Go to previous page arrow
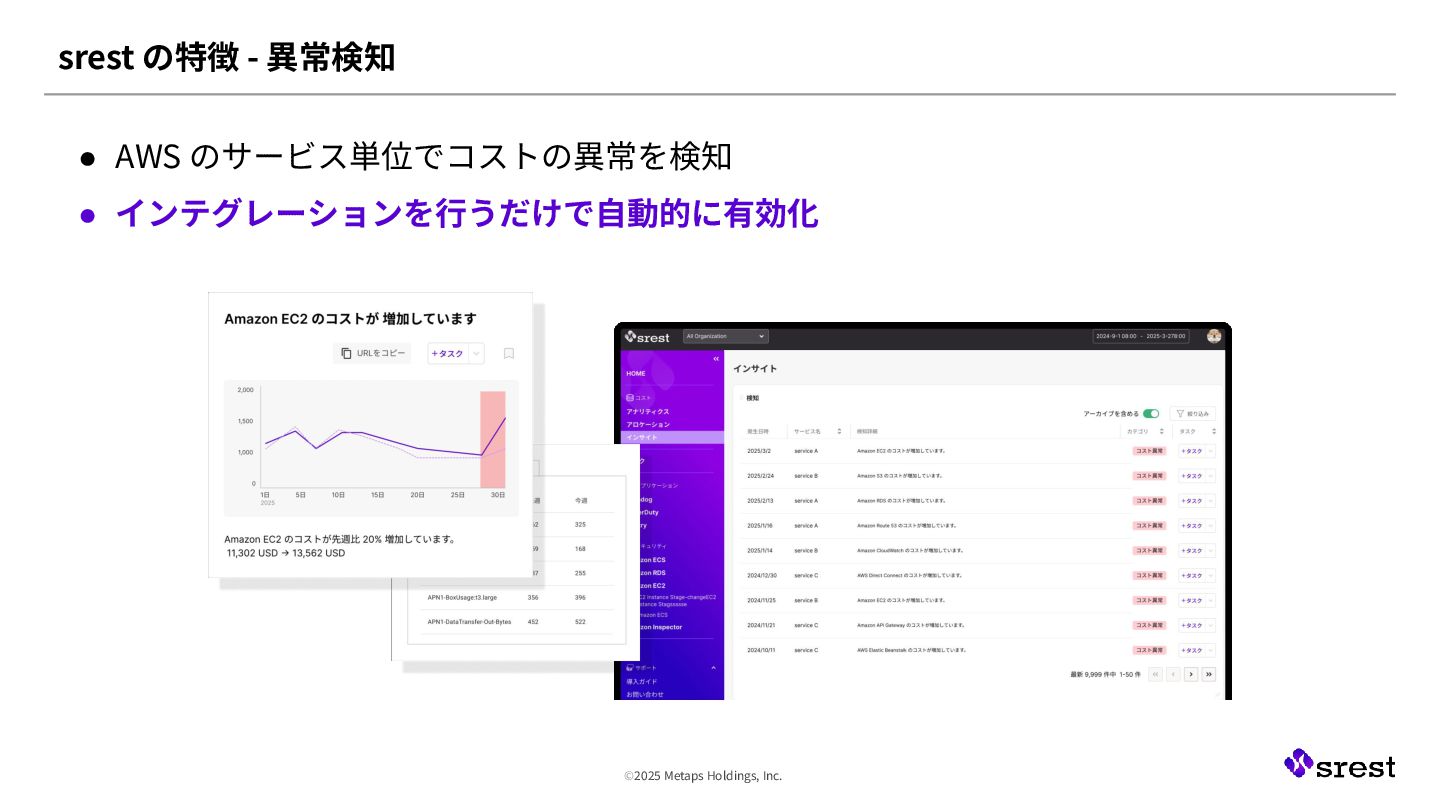This screenshot has width=1440, height=810. 1173,674
